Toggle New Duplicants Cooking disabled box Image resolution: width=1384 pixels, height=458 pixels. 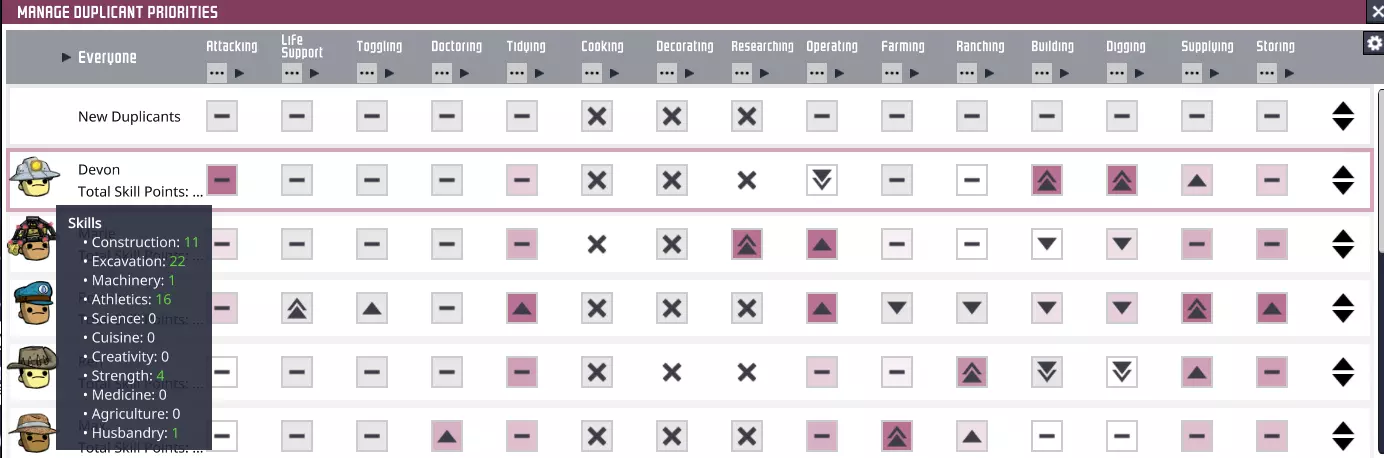597,116
